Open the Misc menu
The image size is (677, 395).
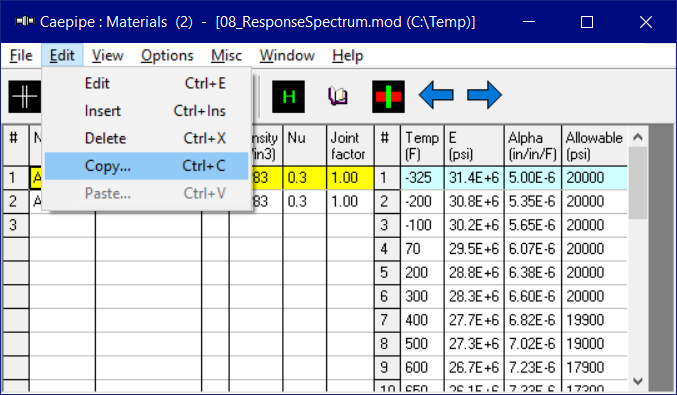click(226, 56)
